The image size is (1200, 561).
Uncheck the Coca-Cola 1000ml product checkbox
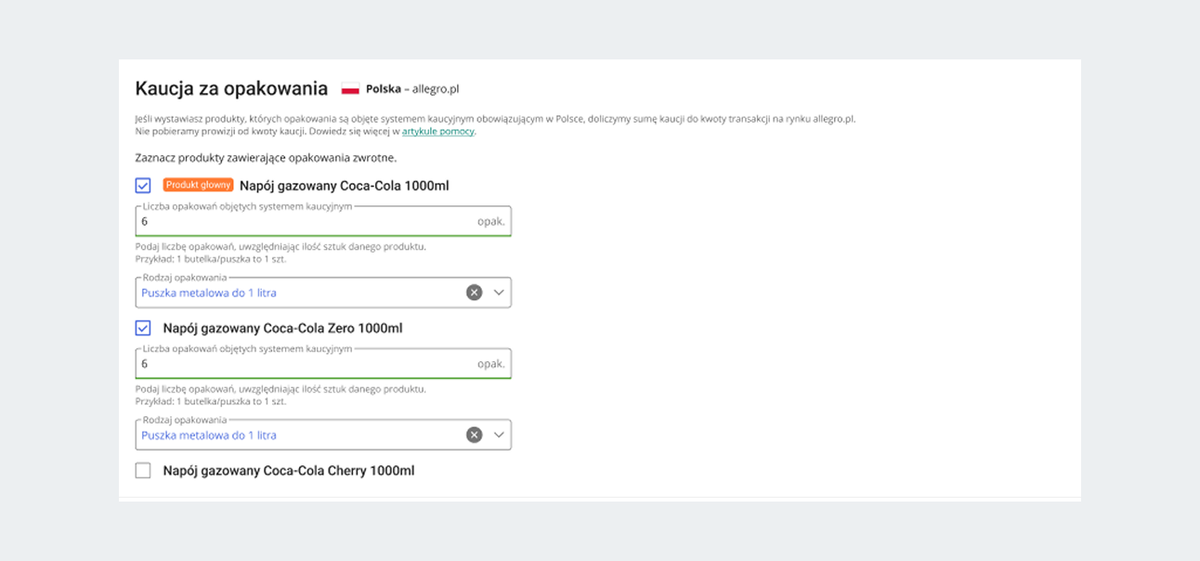click(143, 185)
